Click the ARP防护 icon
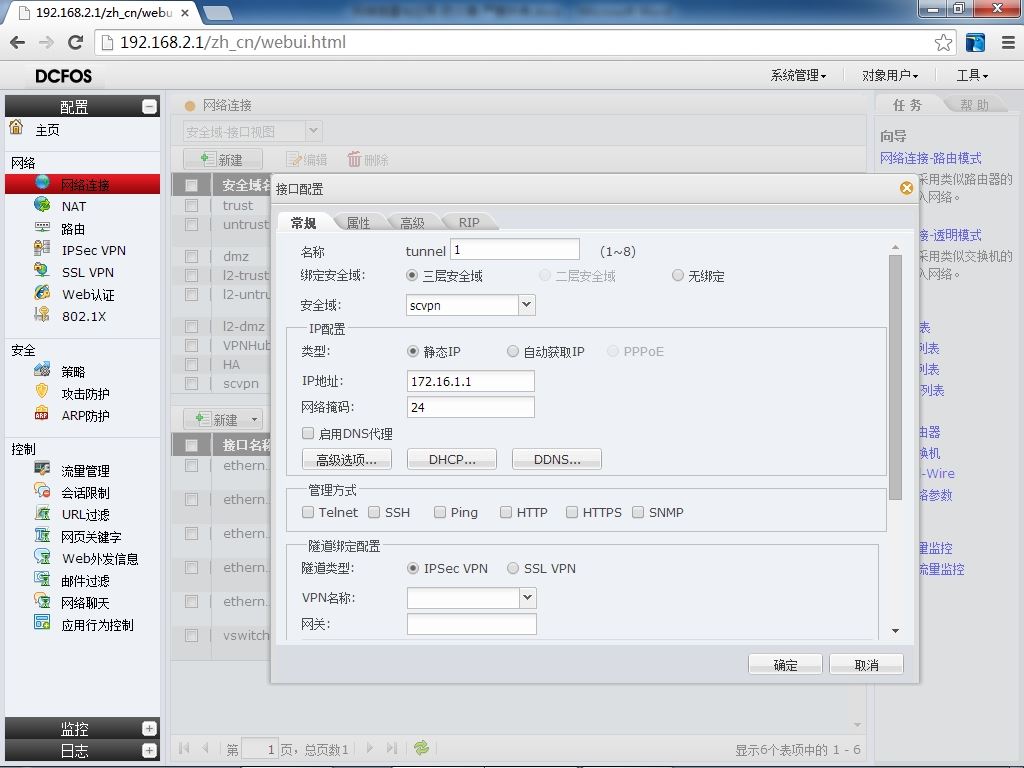This screenshot has height=768, width=1024. [42, 413]
